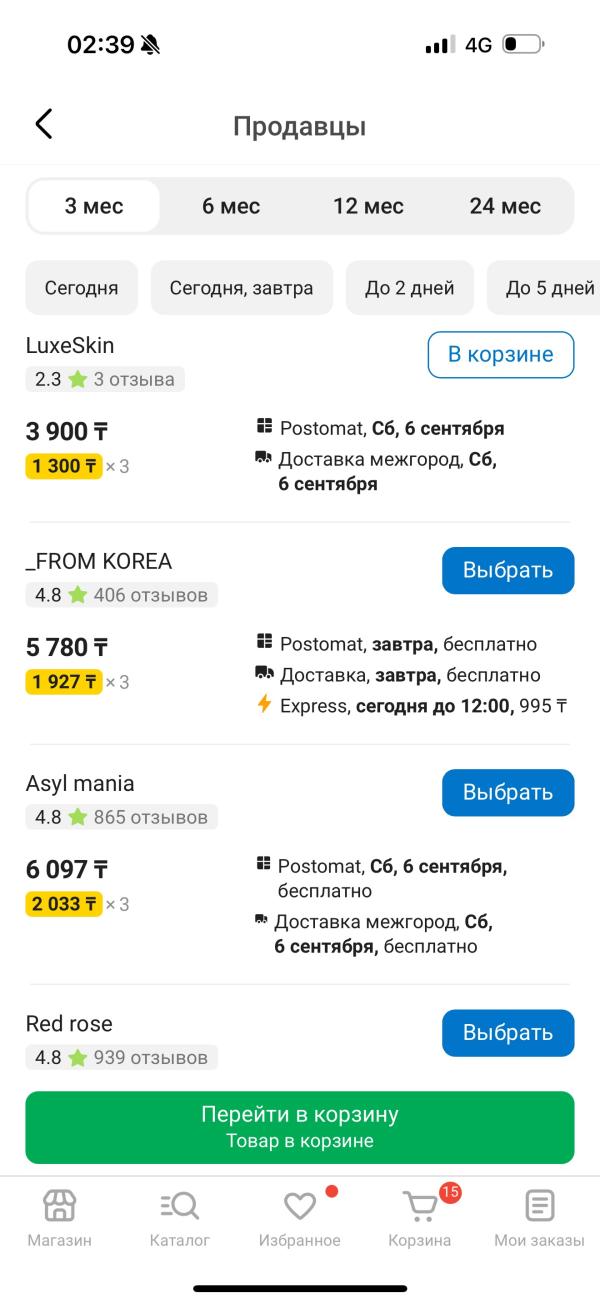This screenshot has height=1303, width=600.
Task: Switch to 24 мес installment period
Action: point(505,206)
